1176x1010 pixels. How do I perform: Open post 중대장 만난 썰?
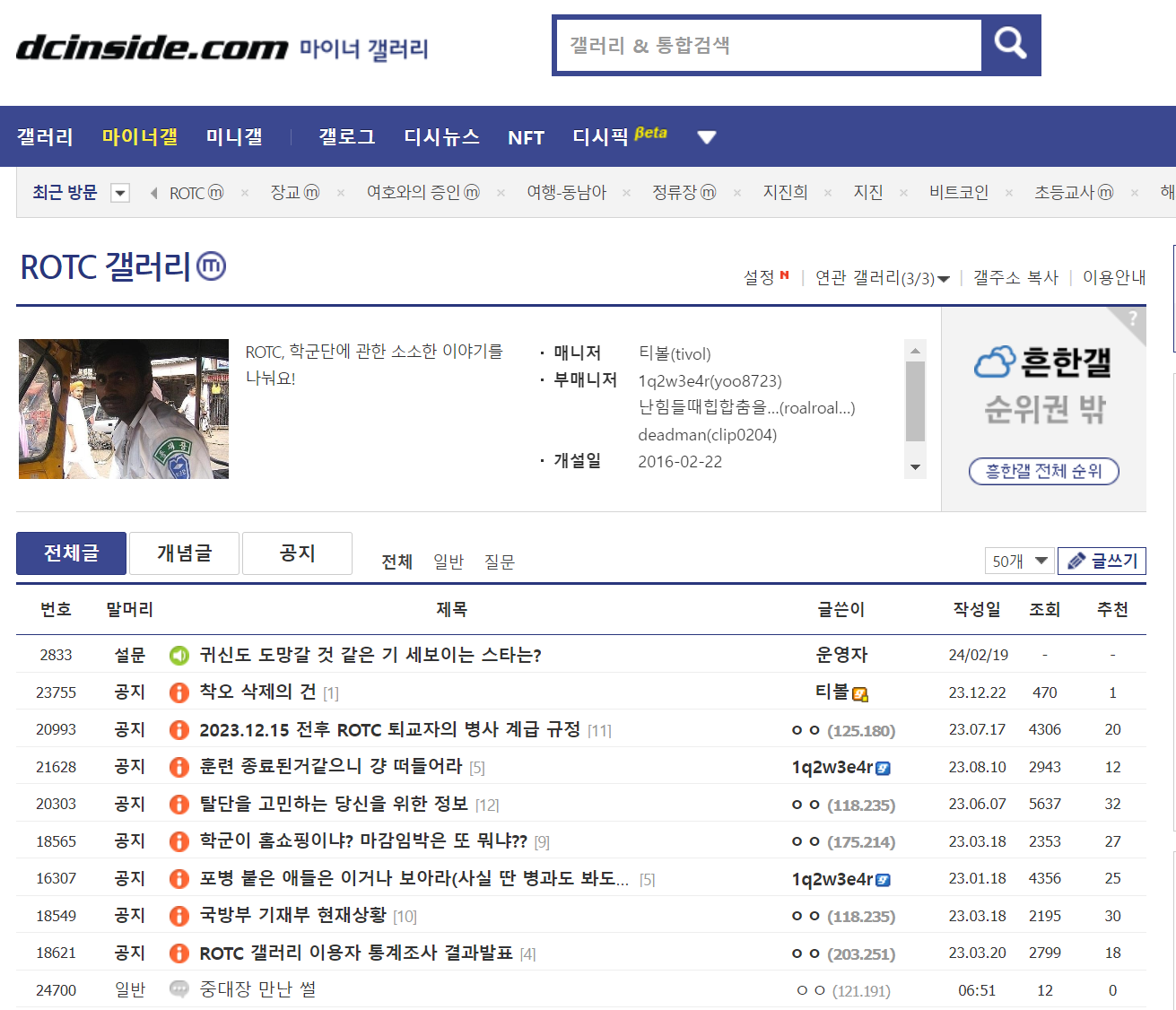point(257,989)
